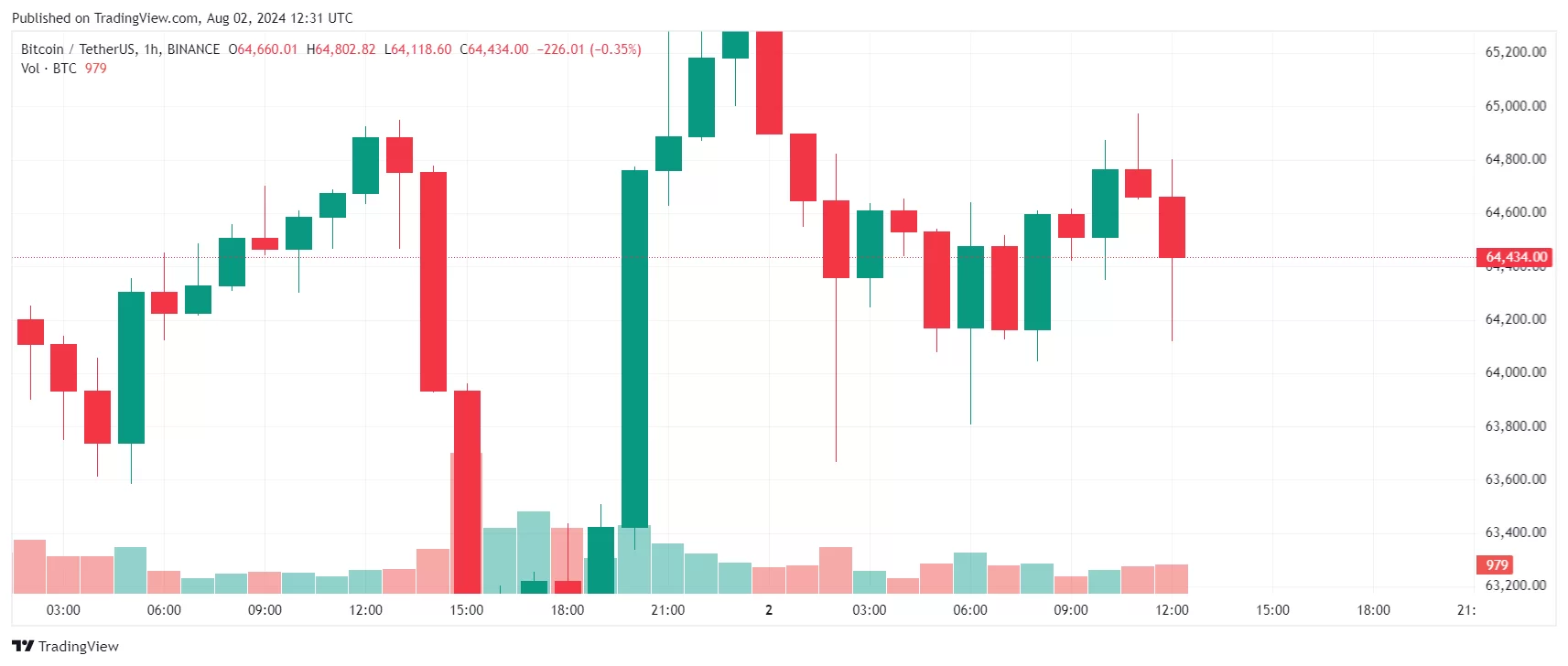Click the first pink volume bar at far left
This screenshot has height=666, width=1568.
pos(29,566)
